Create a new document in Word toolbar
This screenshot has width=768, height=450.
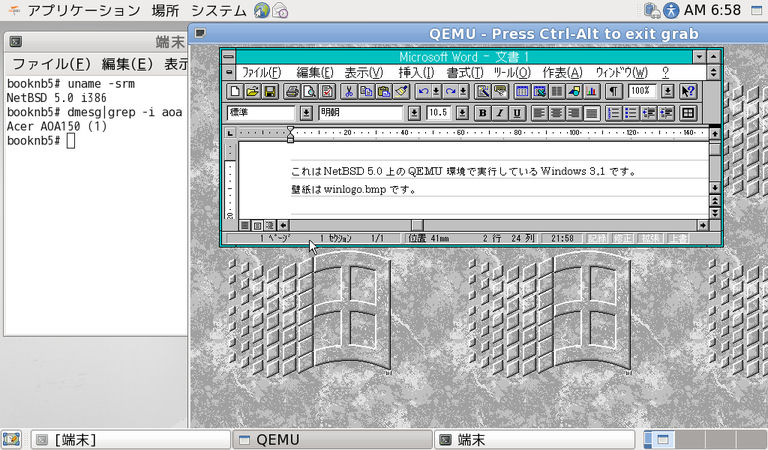pyautogui.click(x=236, y=91)
